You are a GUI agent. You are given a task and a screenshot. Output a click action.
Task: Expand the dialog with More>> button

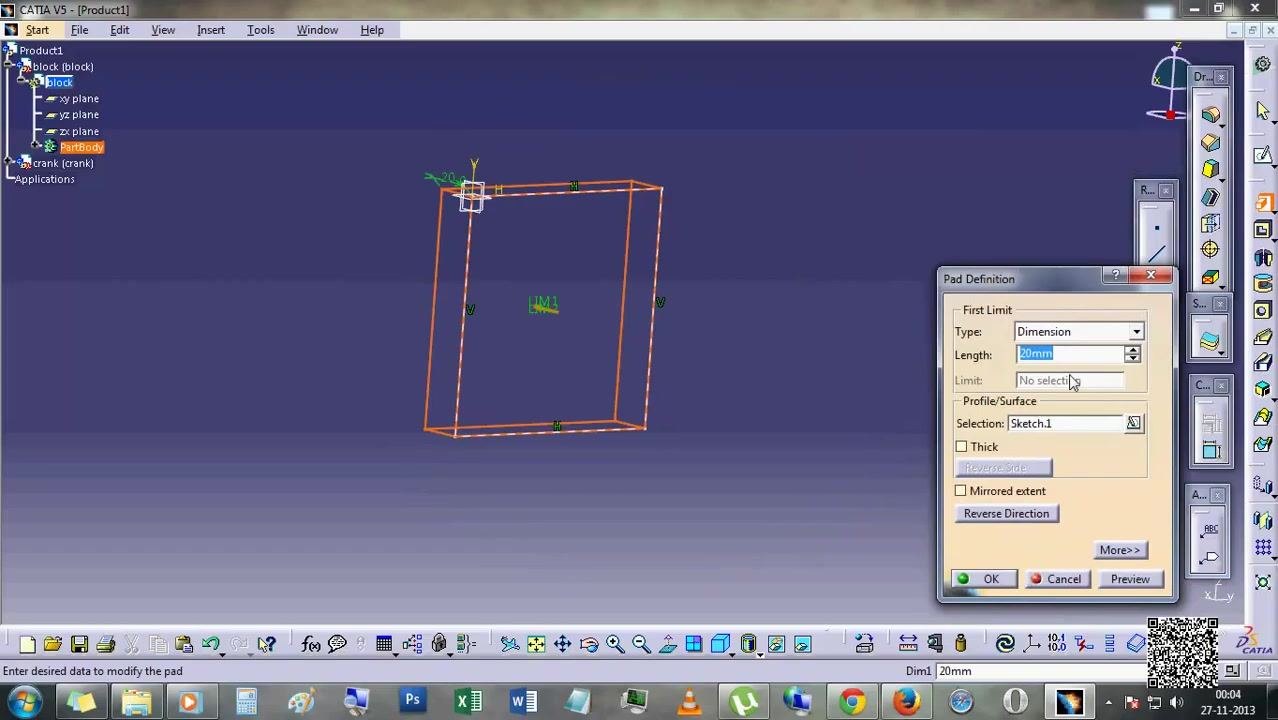point(1119,550)
